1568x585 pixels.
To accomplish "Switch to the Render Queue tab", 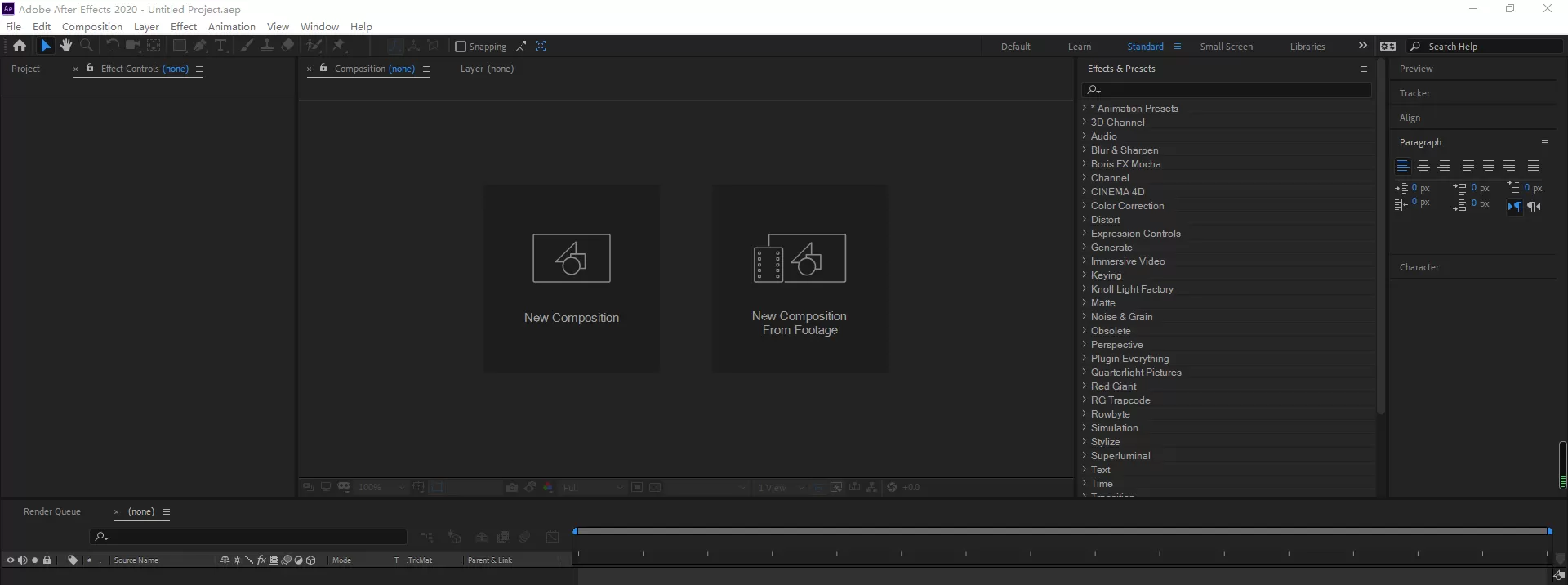I will pos(52,511).
